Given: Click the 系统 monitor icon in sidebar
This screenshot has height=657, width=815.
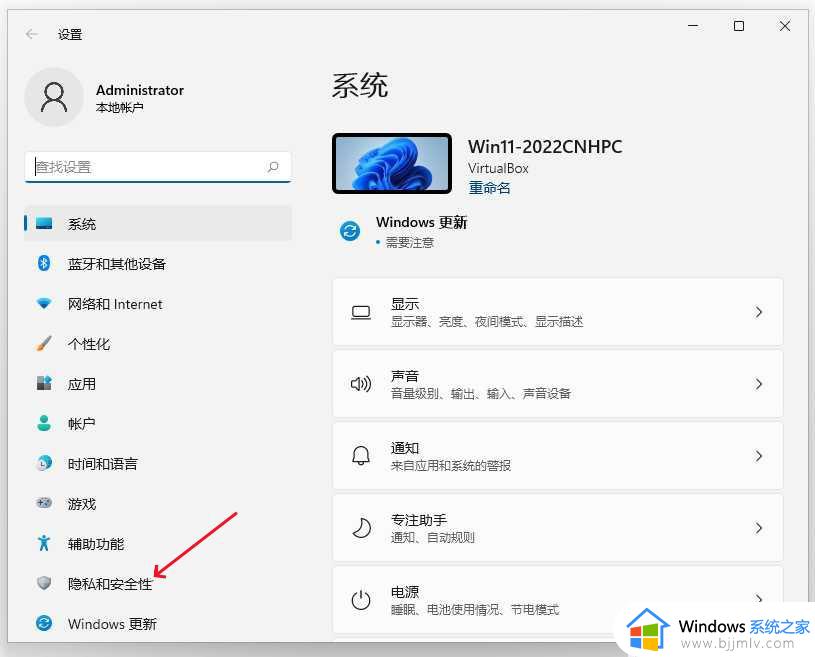Looking at the screenshot, I should point(44,224).
